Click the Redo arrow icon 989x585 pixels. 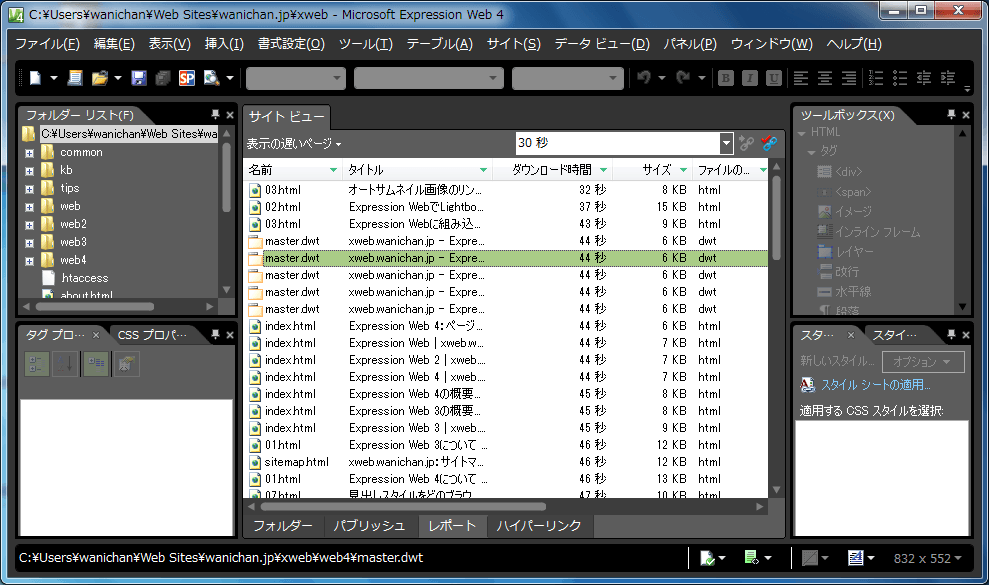pos(683,78)
